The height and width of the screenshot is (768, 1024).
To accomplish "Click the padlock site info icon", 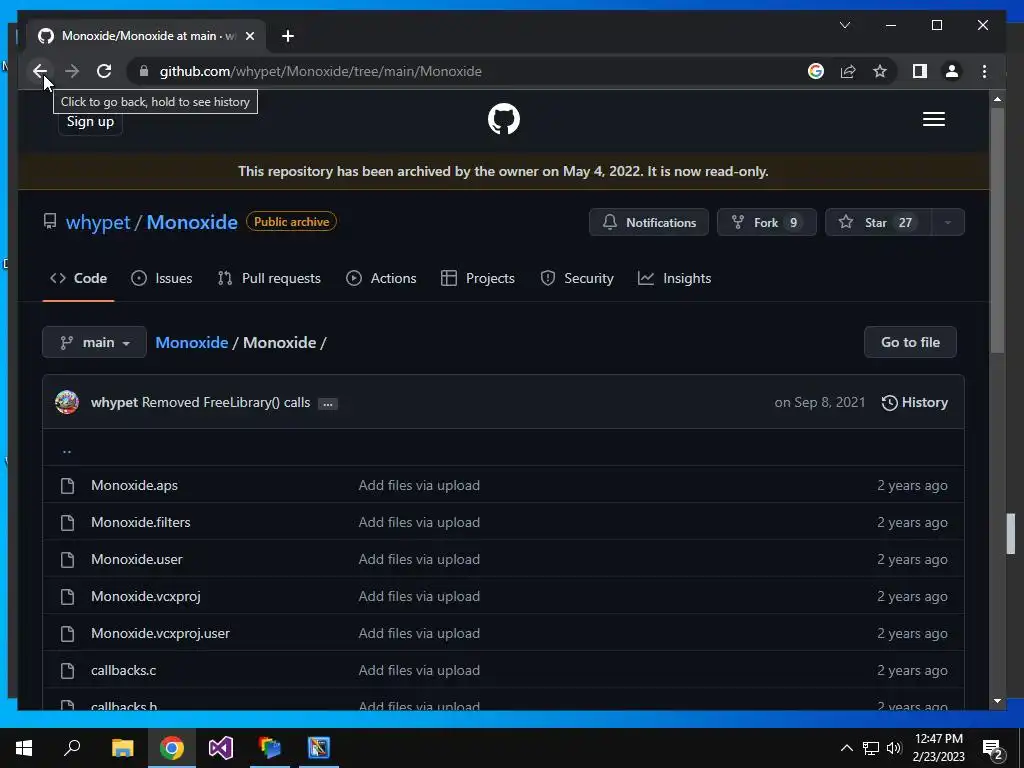I will click(x=144, y=71).
